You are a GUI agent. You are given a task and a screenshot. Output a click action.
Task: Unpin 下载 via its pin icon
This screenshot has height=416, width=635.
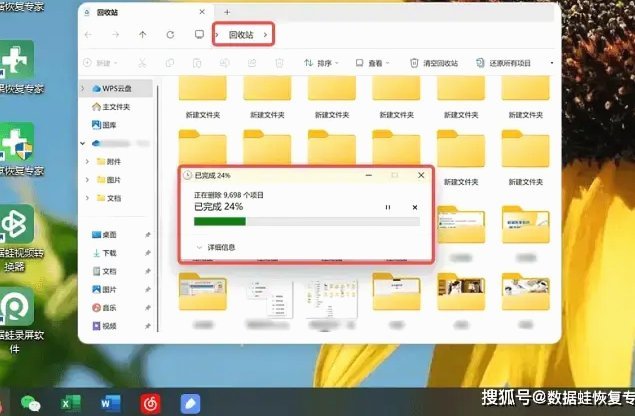tap(148, 253)
